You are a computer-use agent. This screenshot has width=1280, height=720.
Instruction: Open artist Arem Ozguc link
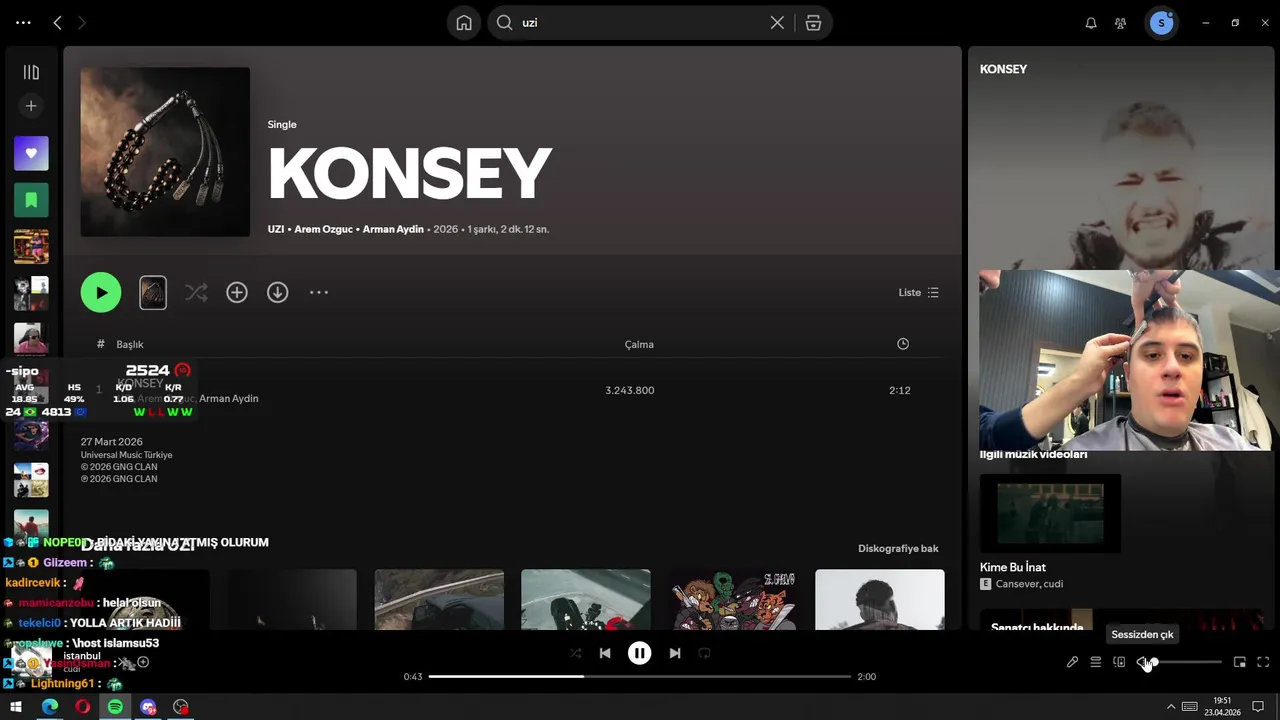(324, 229)
